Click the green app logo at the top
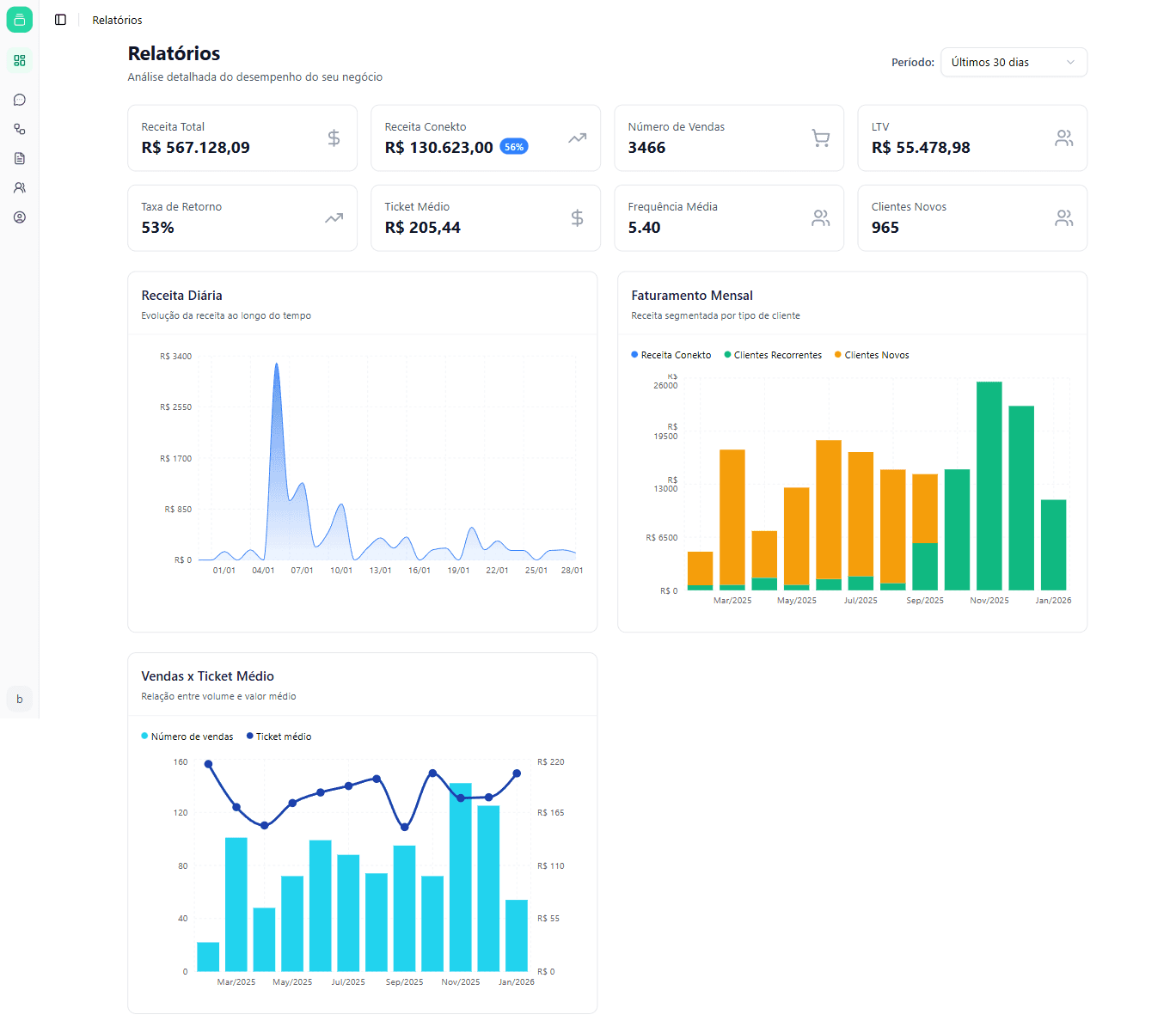The height and width of the screenshot is (1027, 1176). [19, 19]
